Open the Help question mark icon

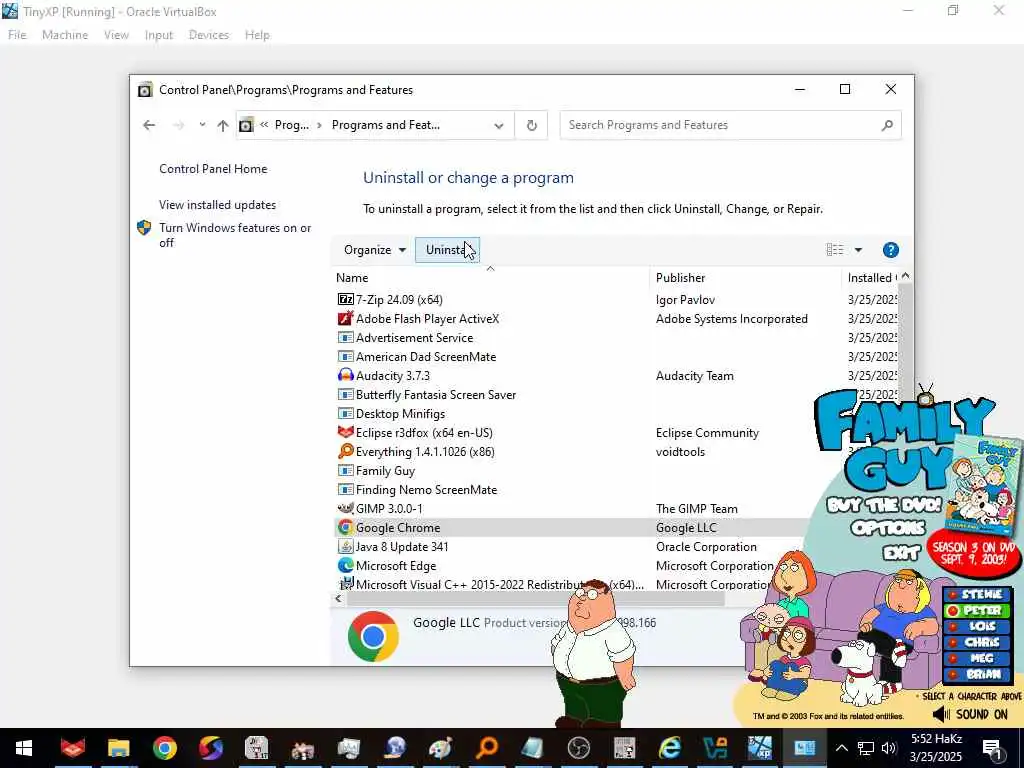coord(890,249)
